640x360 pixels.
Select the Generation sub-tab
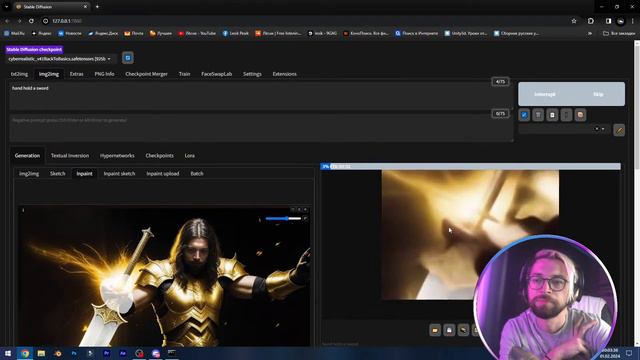coord(27,156)
